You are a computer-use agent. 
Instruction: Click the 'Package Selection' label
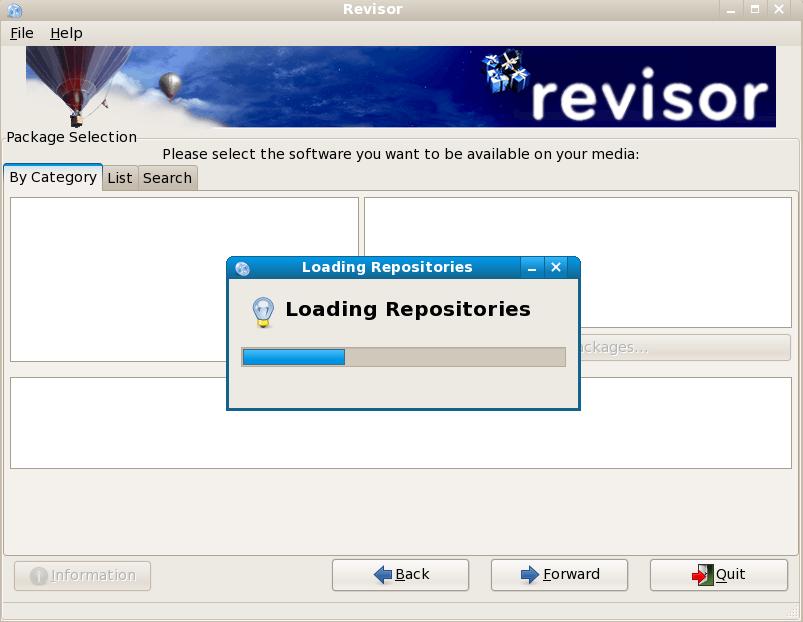(72, 137)
